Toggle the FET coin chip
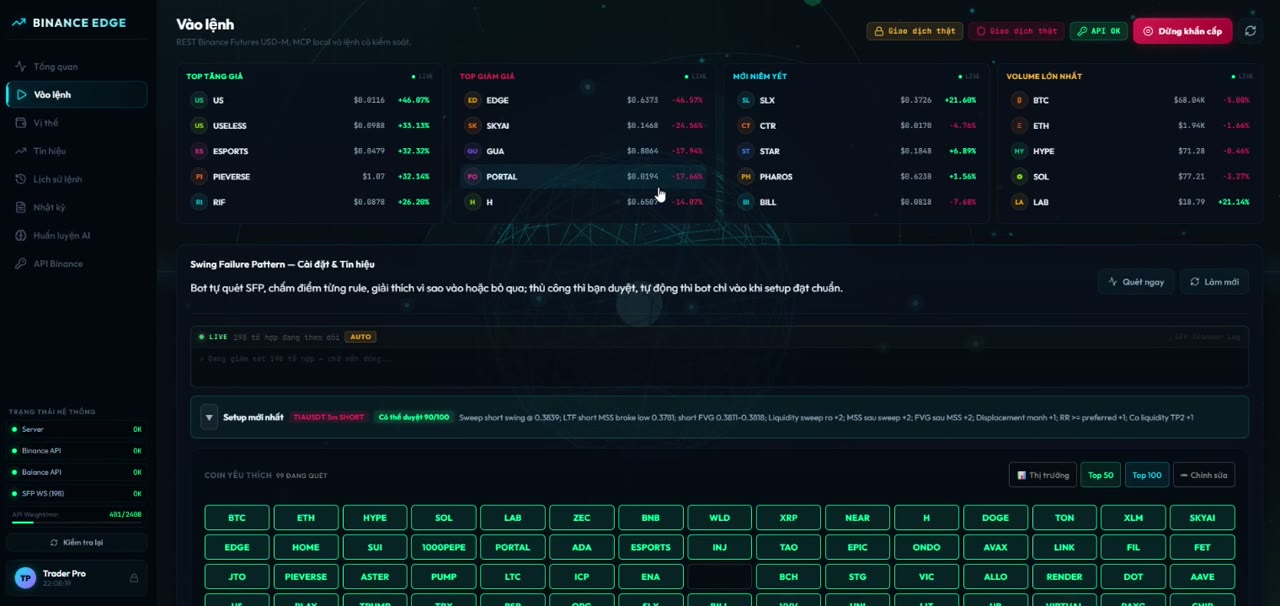Image resolution: width=1280 pixels, height=606 pixels. tap(1202, 547)
